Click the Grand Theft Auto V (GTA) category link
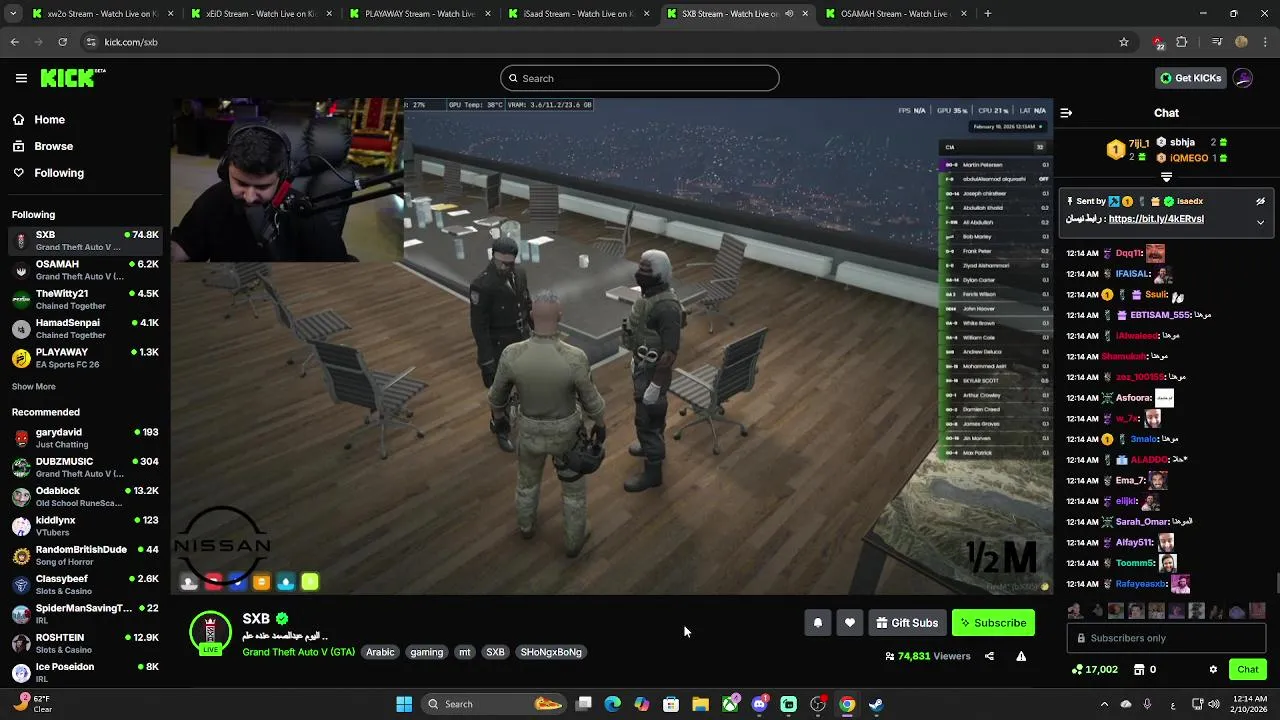This screenshot has height=720, width=1280. 298,652
